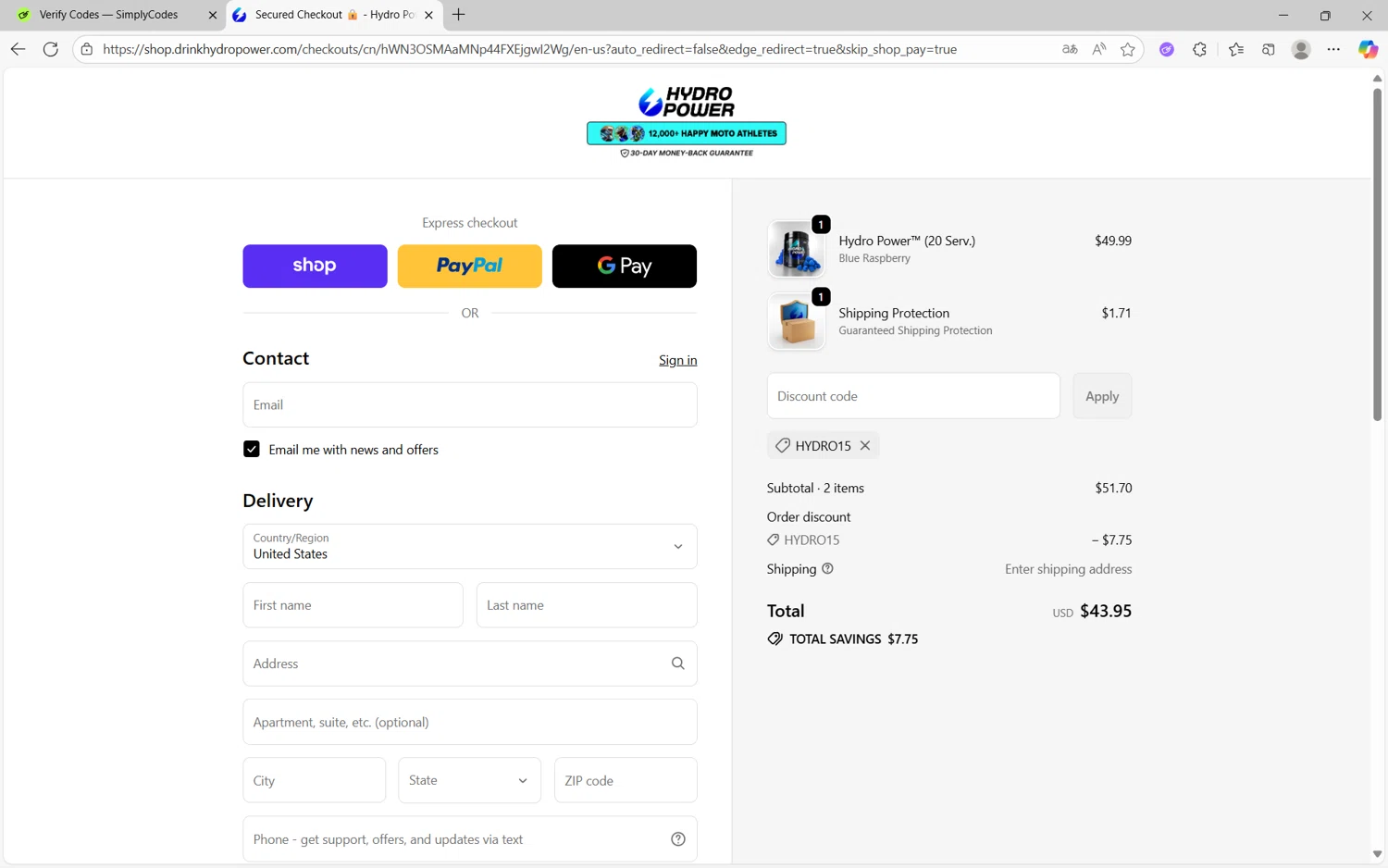Image resolution: width=1388 pixels, height=868 pixels.
Task: Focus the Last name field
Action: point(587,605)
